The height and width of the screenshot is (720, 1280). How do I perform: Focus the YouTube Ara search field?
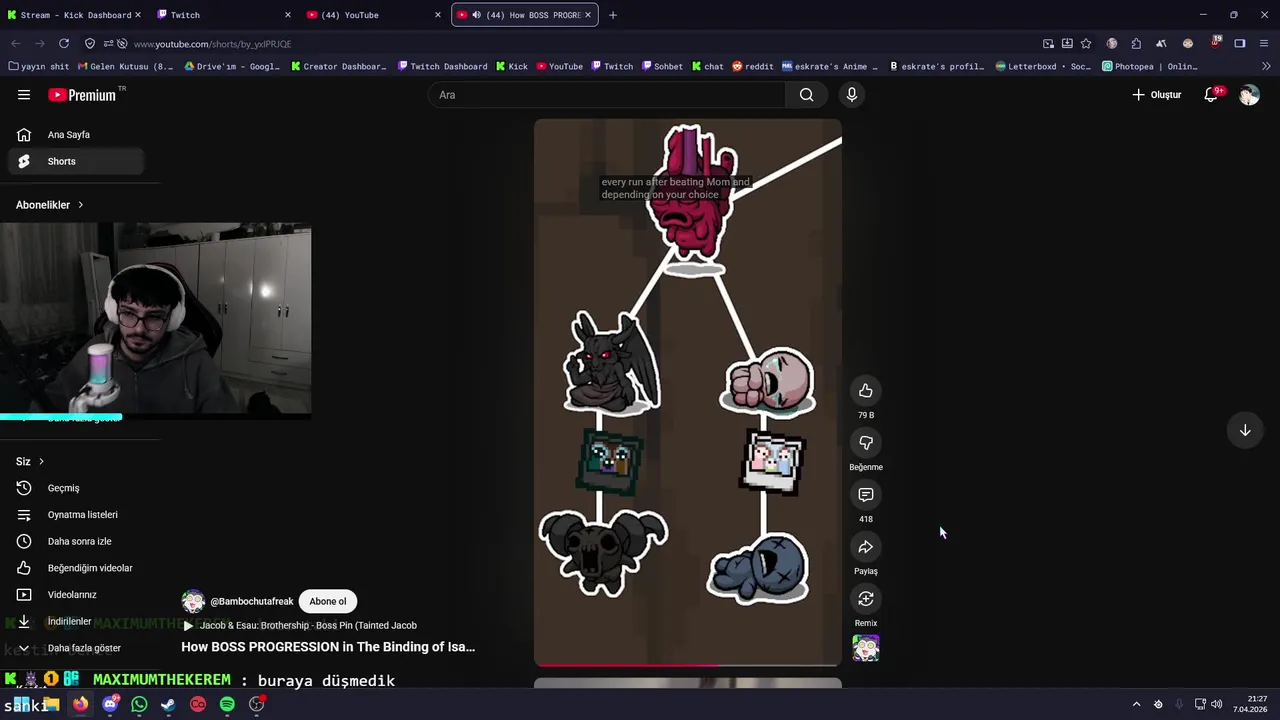click(x=606, y=95)
